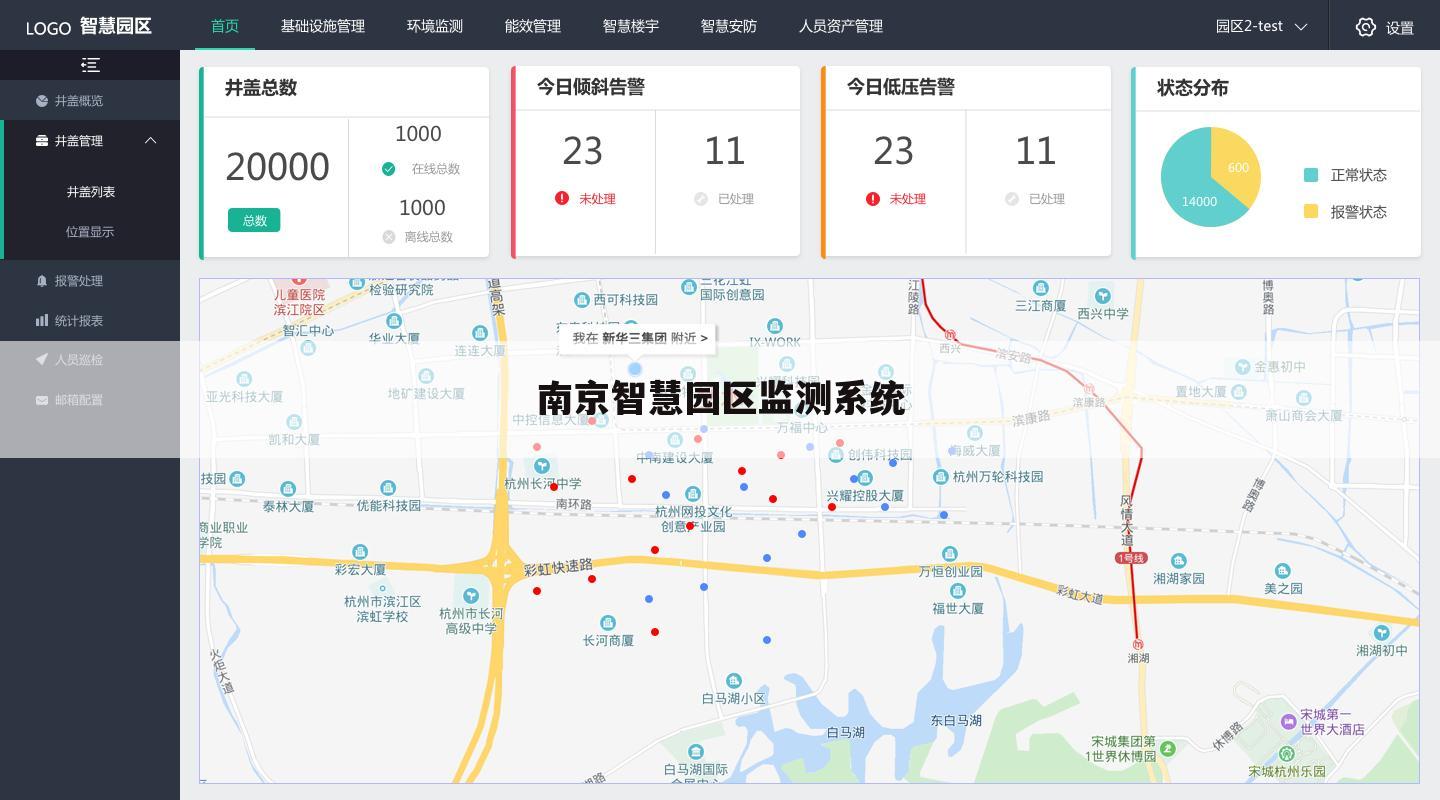Collapse the sidebar with the menu toggle icon
The image size is (1440, 800).
(90, 65)
